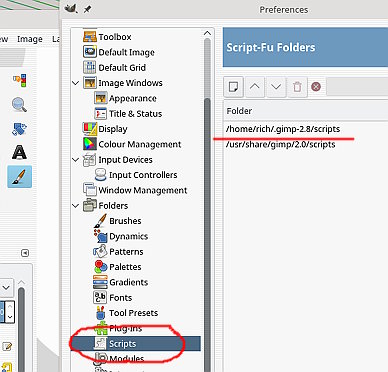388x372 pixels.
Task: Move the selected folder up with the arrow button
Action: coord(255,87)
